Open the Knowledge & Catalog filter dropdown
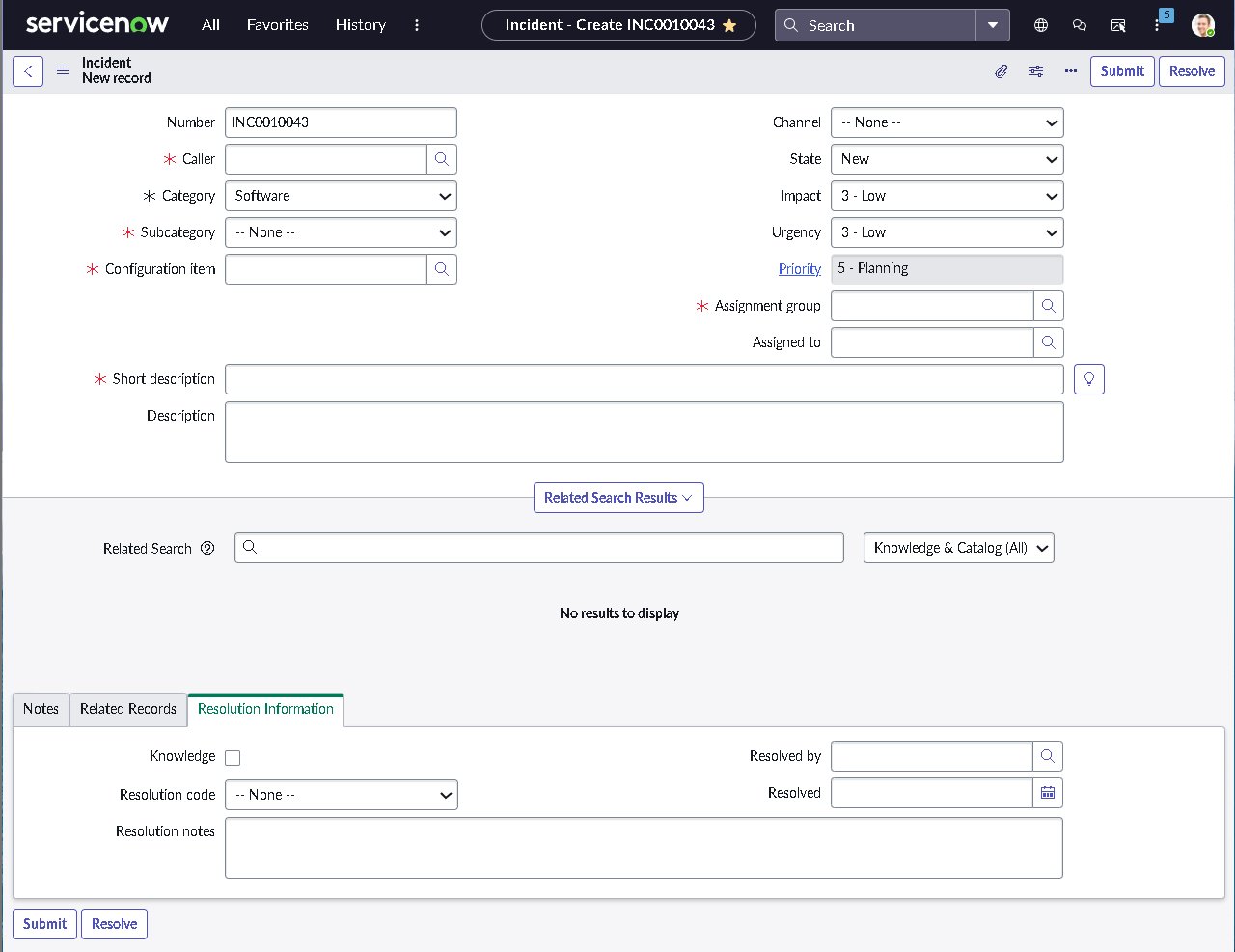1235x952 pixels. (x=958, y=547)
